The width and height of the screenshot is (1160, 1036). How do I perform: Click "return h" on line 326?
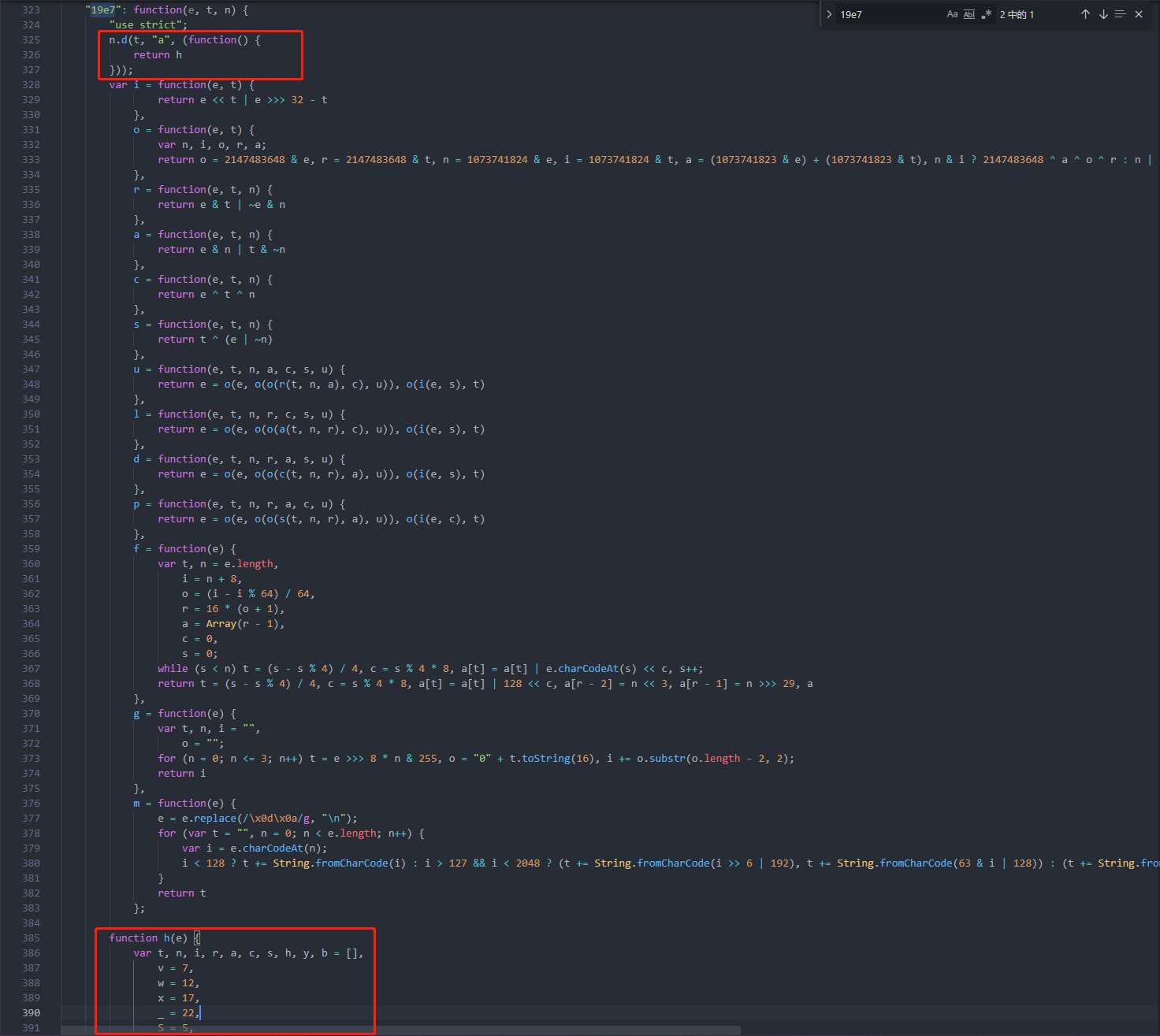pyautogui.click(x=158, y=55)
